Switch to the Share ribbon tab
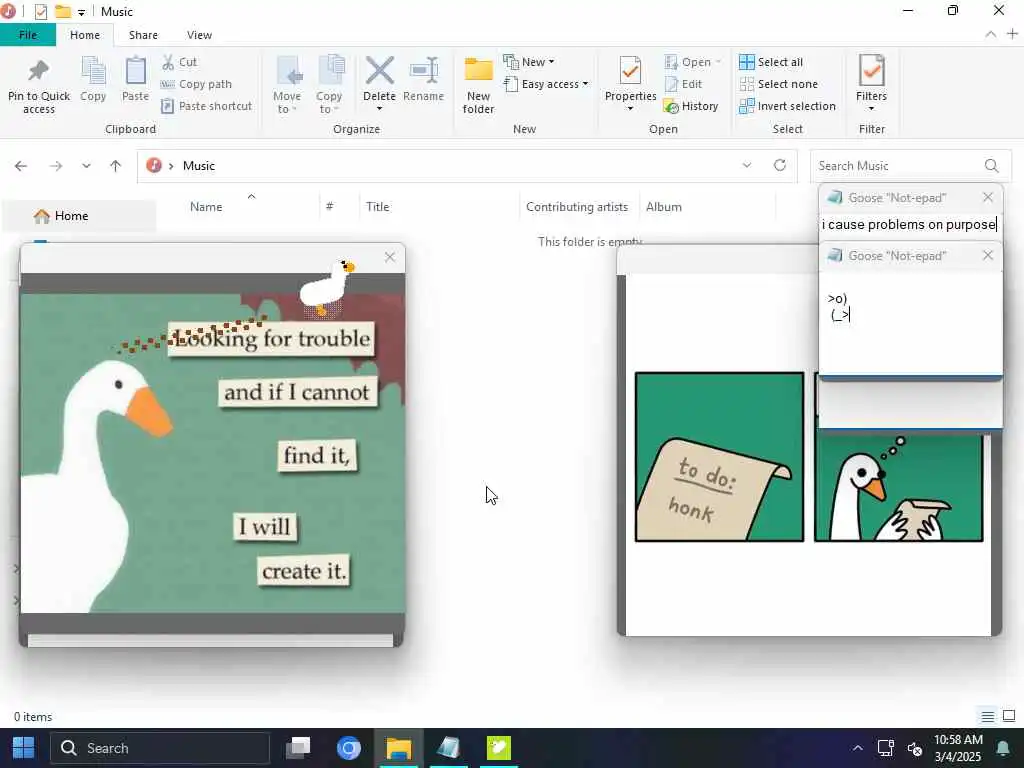The height and width of the screenshot is (768, 1024). tap(143, 35)
